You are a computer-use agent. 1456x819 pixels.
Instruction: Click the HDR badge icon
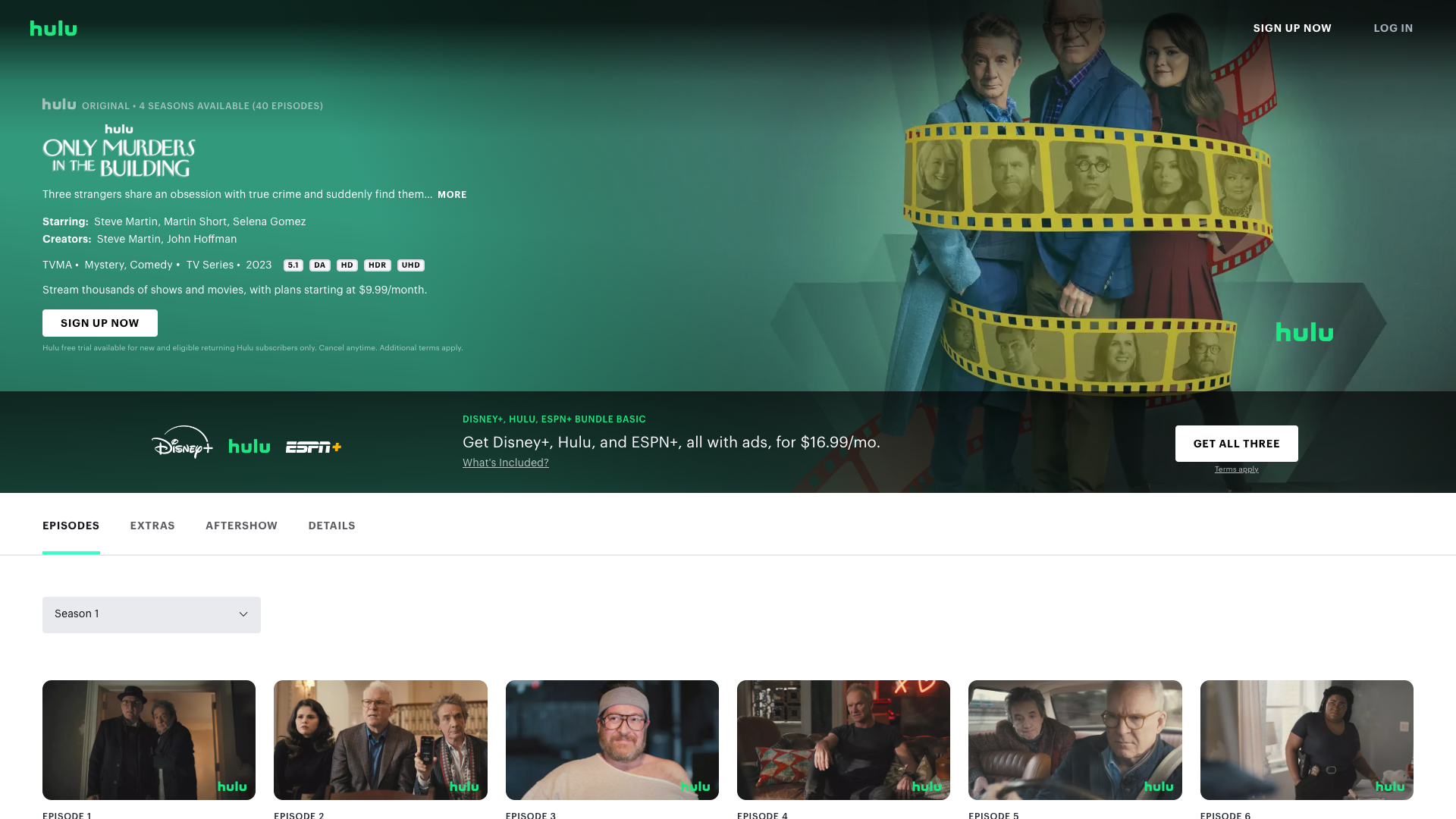click(x=377, y=265)
